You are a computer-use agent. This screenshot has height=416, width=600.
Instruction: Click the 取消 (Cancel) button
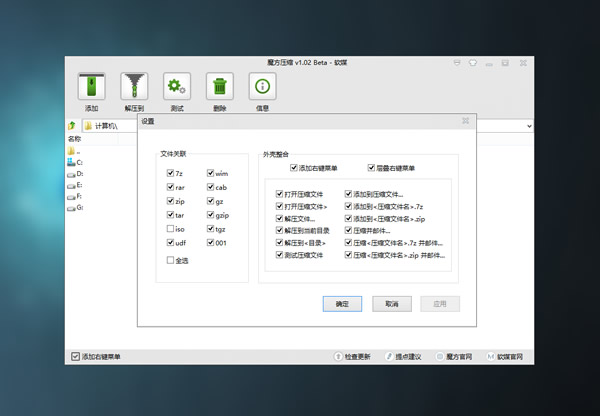(391, 303)
